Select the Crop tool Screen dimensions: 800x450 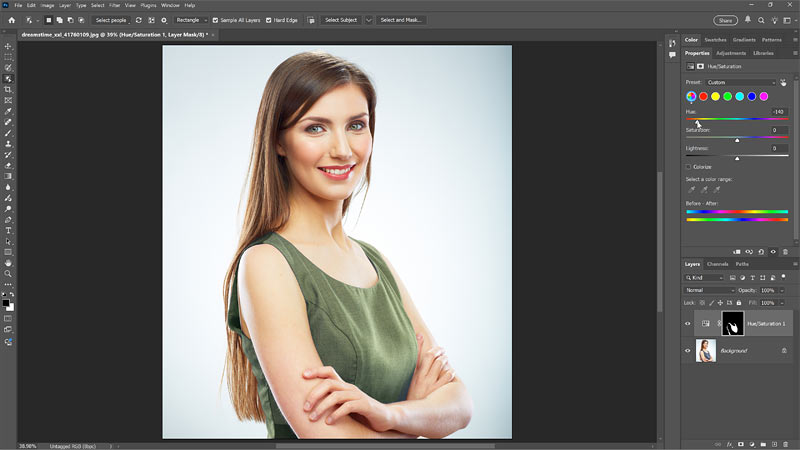[8, 90]
